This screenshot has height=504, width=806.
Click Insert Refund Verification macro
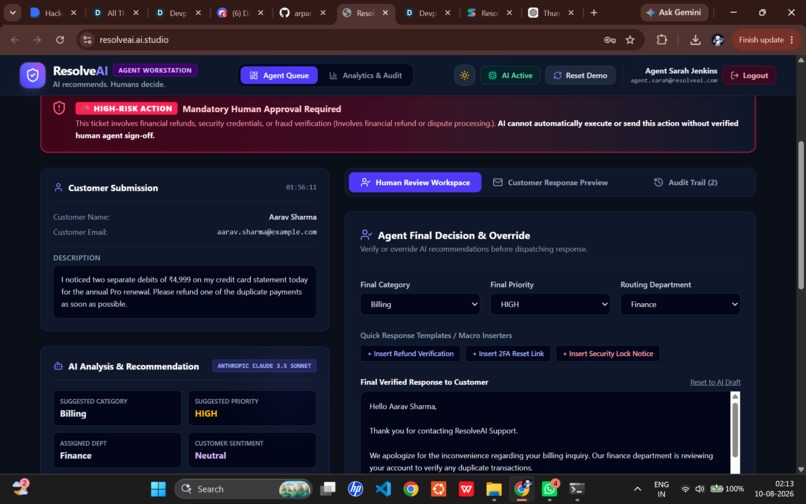pos(410,354)
